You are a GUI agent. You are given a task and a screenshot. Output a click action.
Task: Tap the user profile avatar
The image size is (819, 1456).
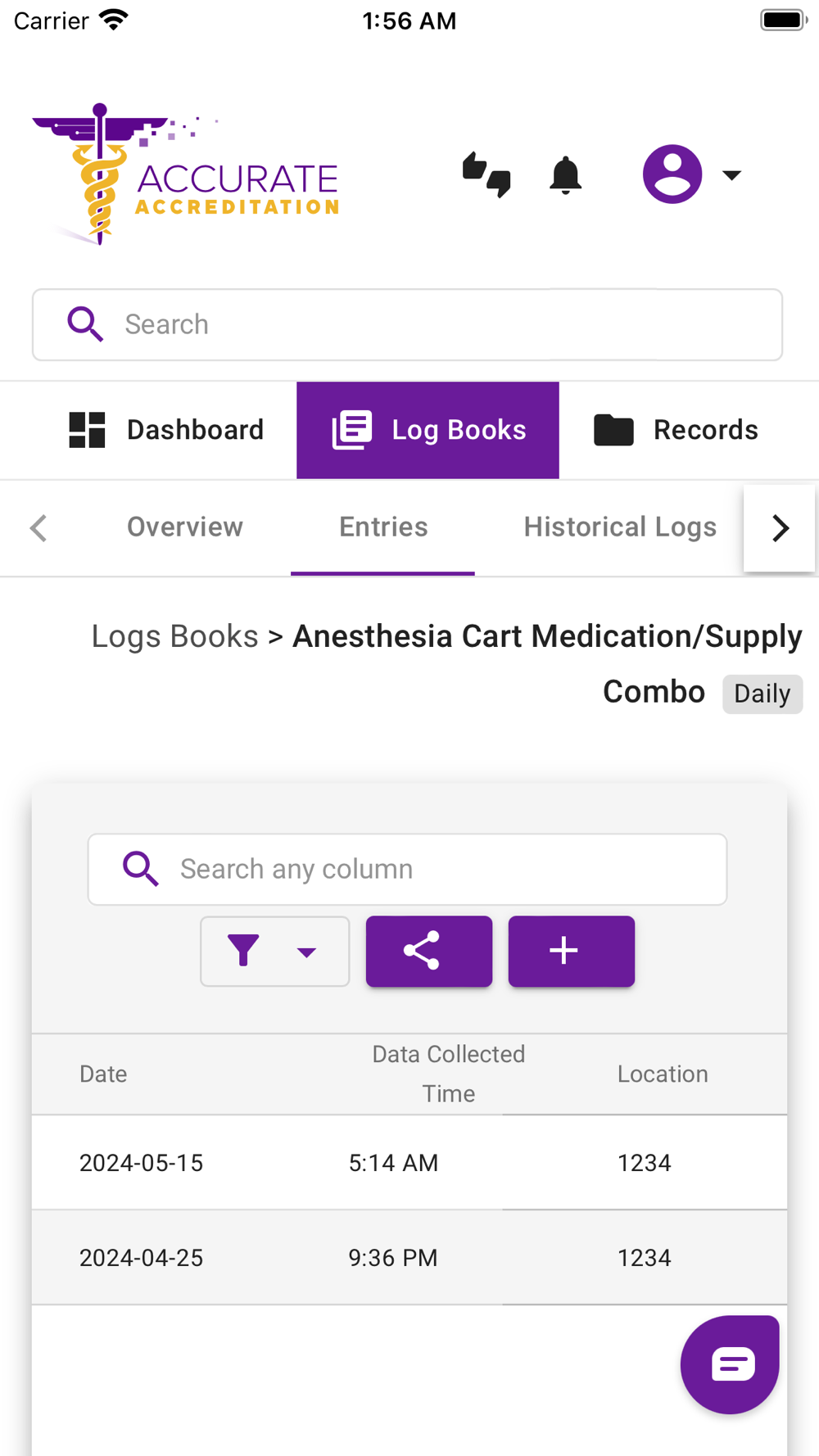[x=672, y=174]
